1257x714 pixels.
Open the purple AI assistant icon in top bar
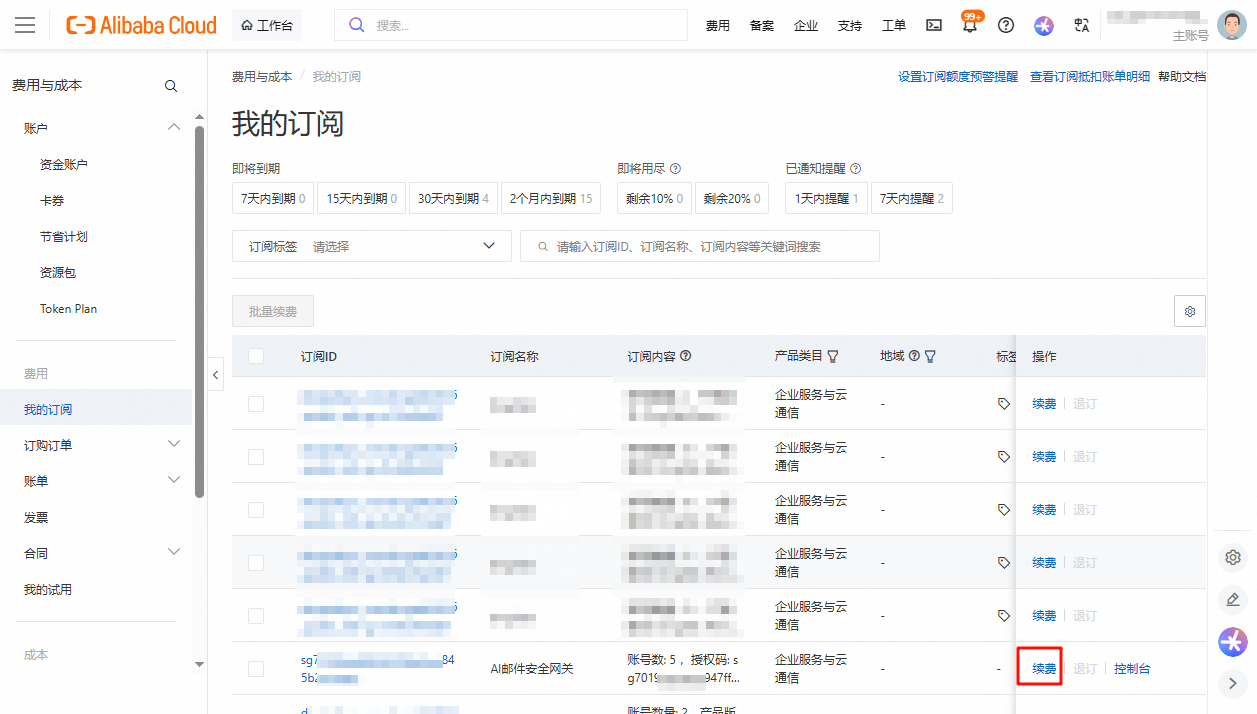coord(1044,26)
